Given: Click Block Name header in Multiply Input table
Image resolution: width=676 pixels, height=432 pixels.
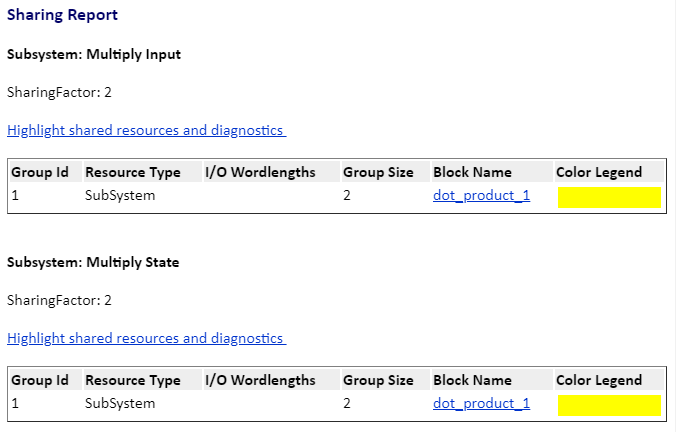Looking at the screenshot, I should (x=472, y=172).
